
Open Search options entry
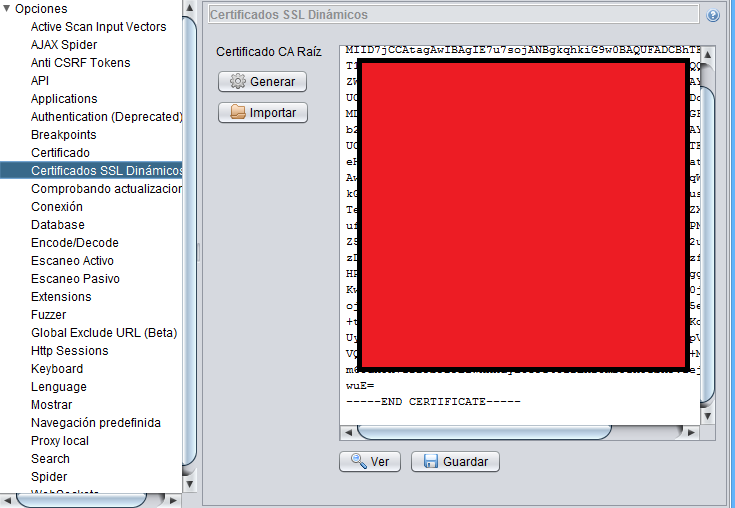pos(50,458)
